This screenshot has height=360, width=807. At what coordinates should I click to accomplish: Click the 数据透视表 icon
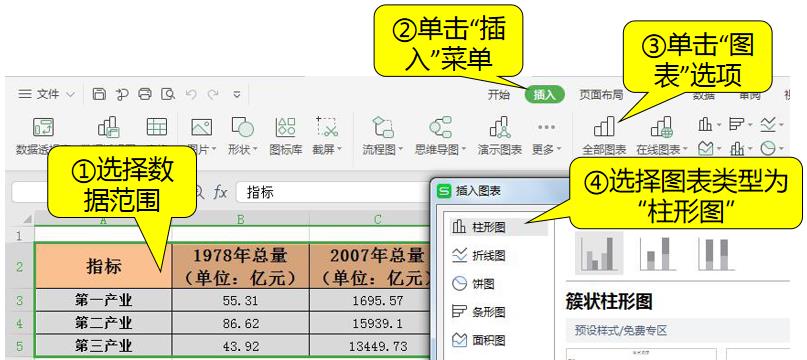pyautogui.click(x=44, y=127)
